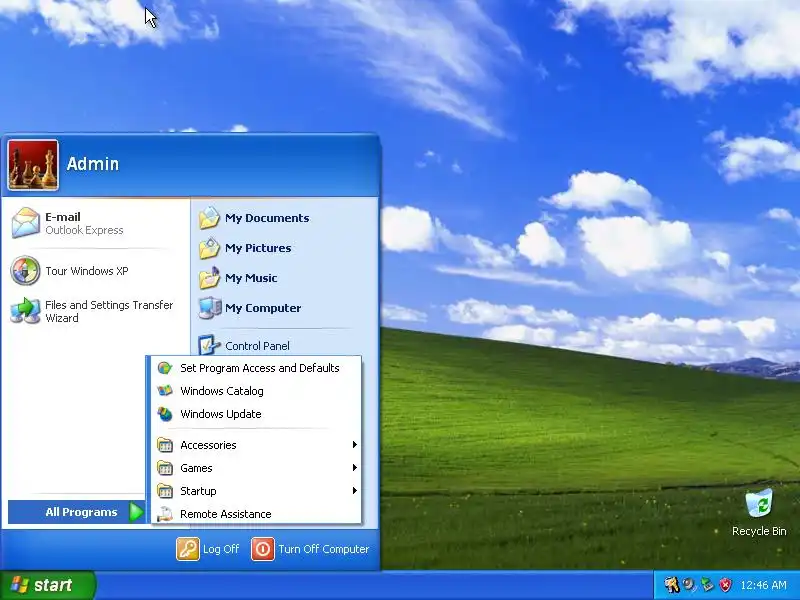Choose the My Pictures label
The image size is (800, 600).
point(258,248)
